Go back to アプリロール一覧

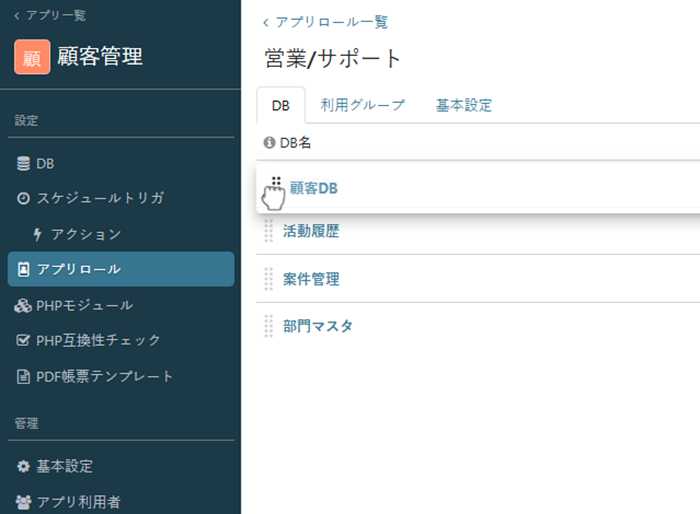[x=326, y=22]
